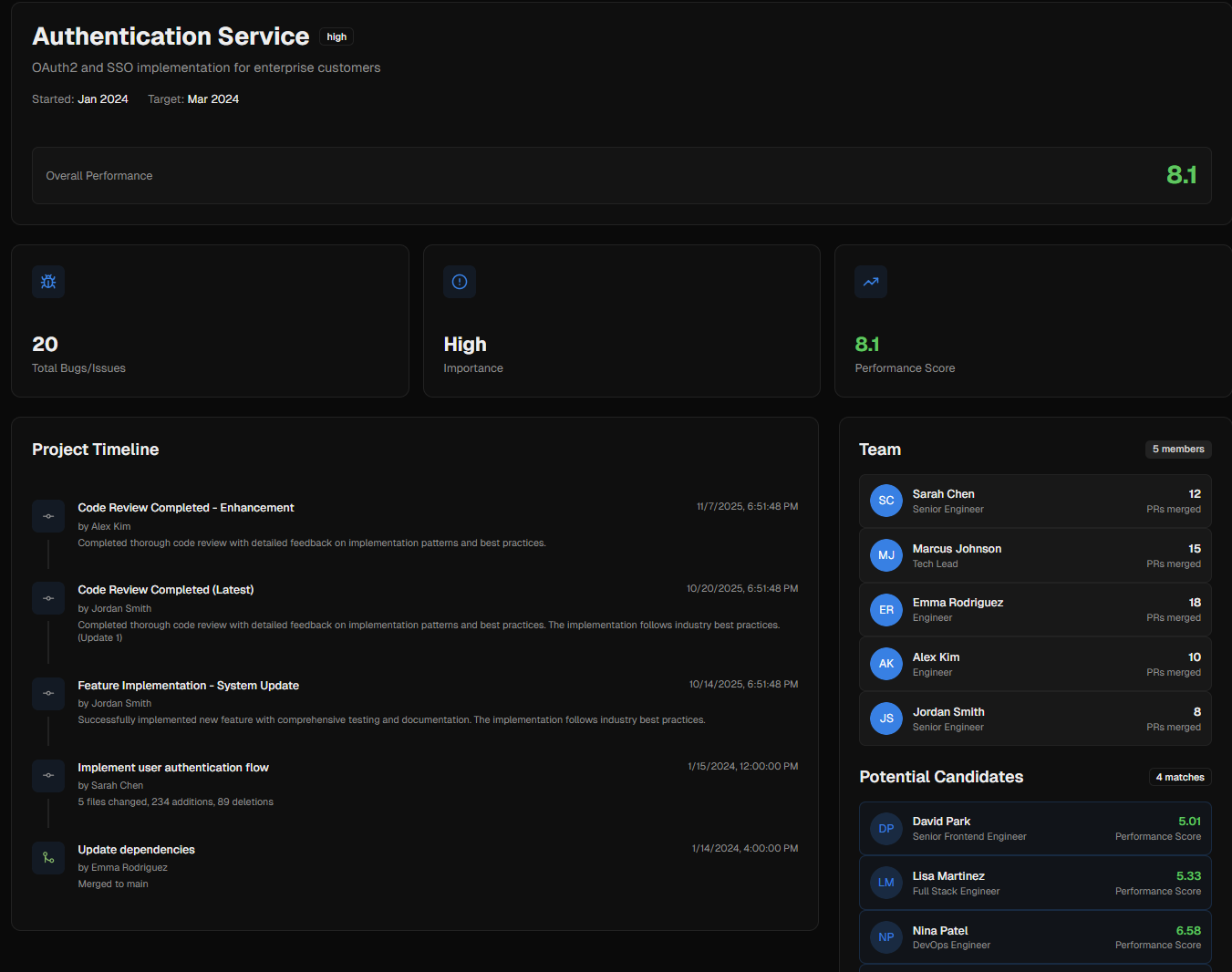The width and height of the screenshot is (1232, 972).
Task: Click the commit icon for Code Review Completed (Latest)
Action: [48, 598]
